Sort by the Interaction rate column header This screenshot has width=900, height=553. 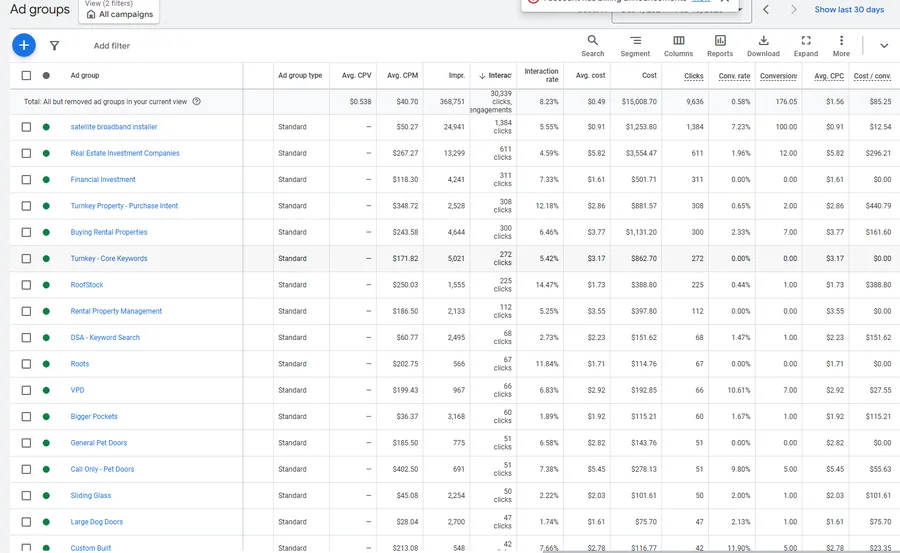[541, 75]
